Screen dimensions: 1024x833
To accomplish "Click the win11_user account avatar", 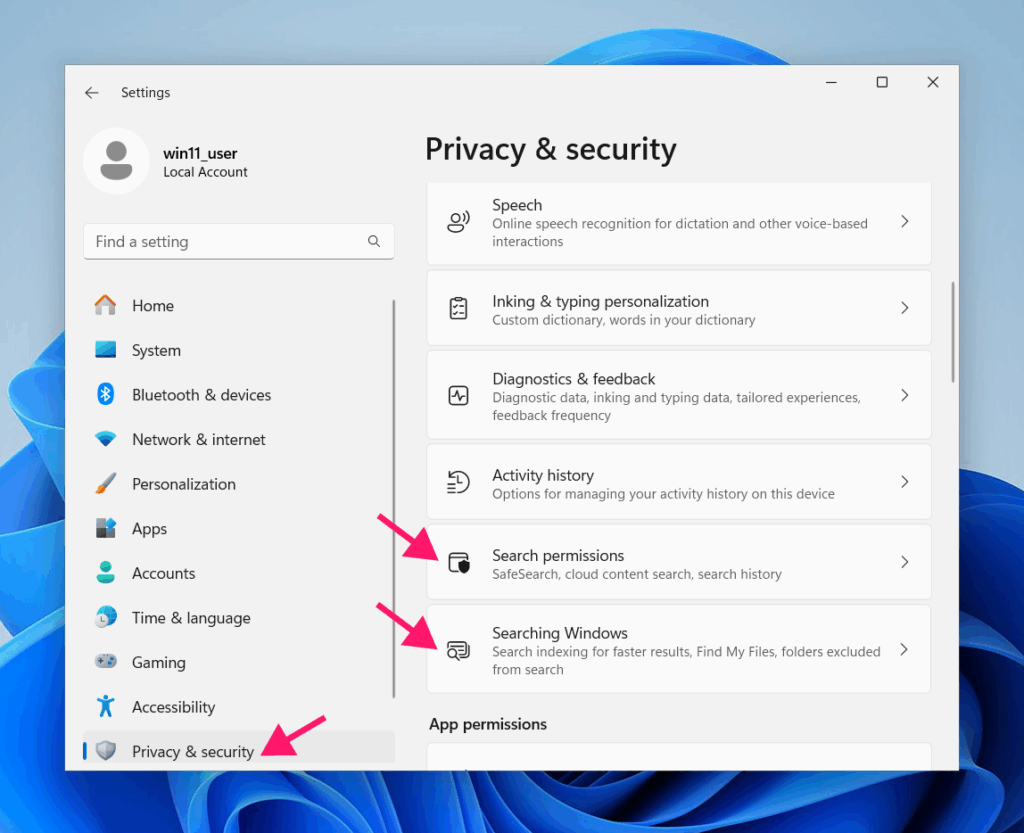I will click(x=116, y=161).
